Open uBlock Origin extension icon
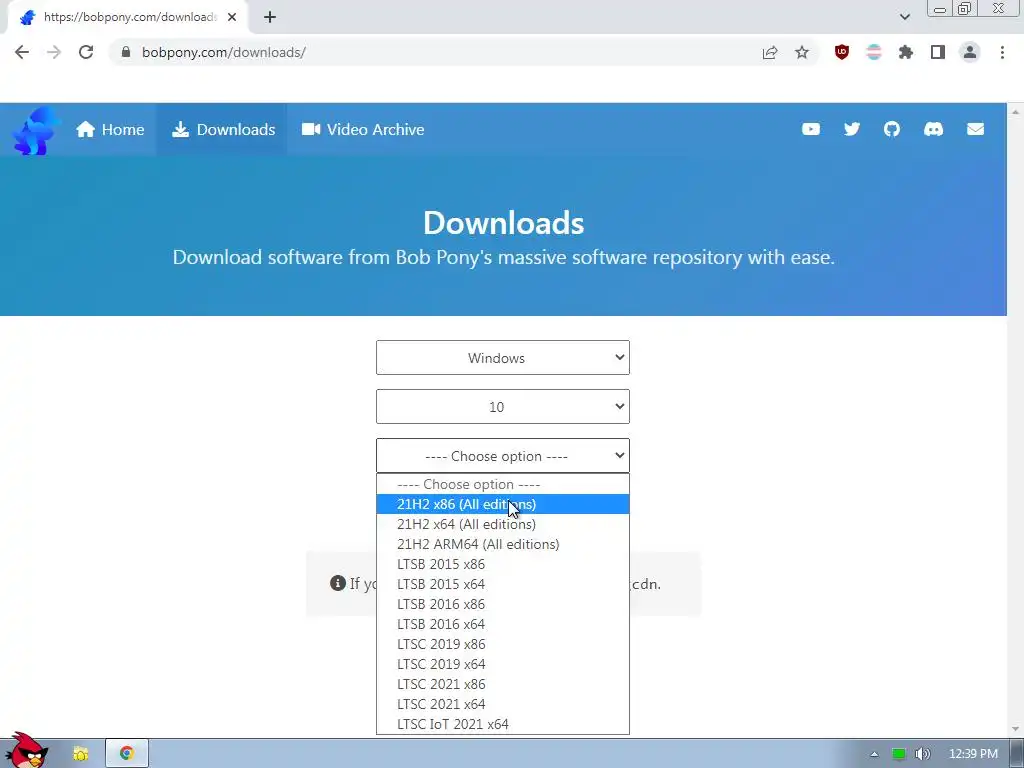 [x=842, y=52]
